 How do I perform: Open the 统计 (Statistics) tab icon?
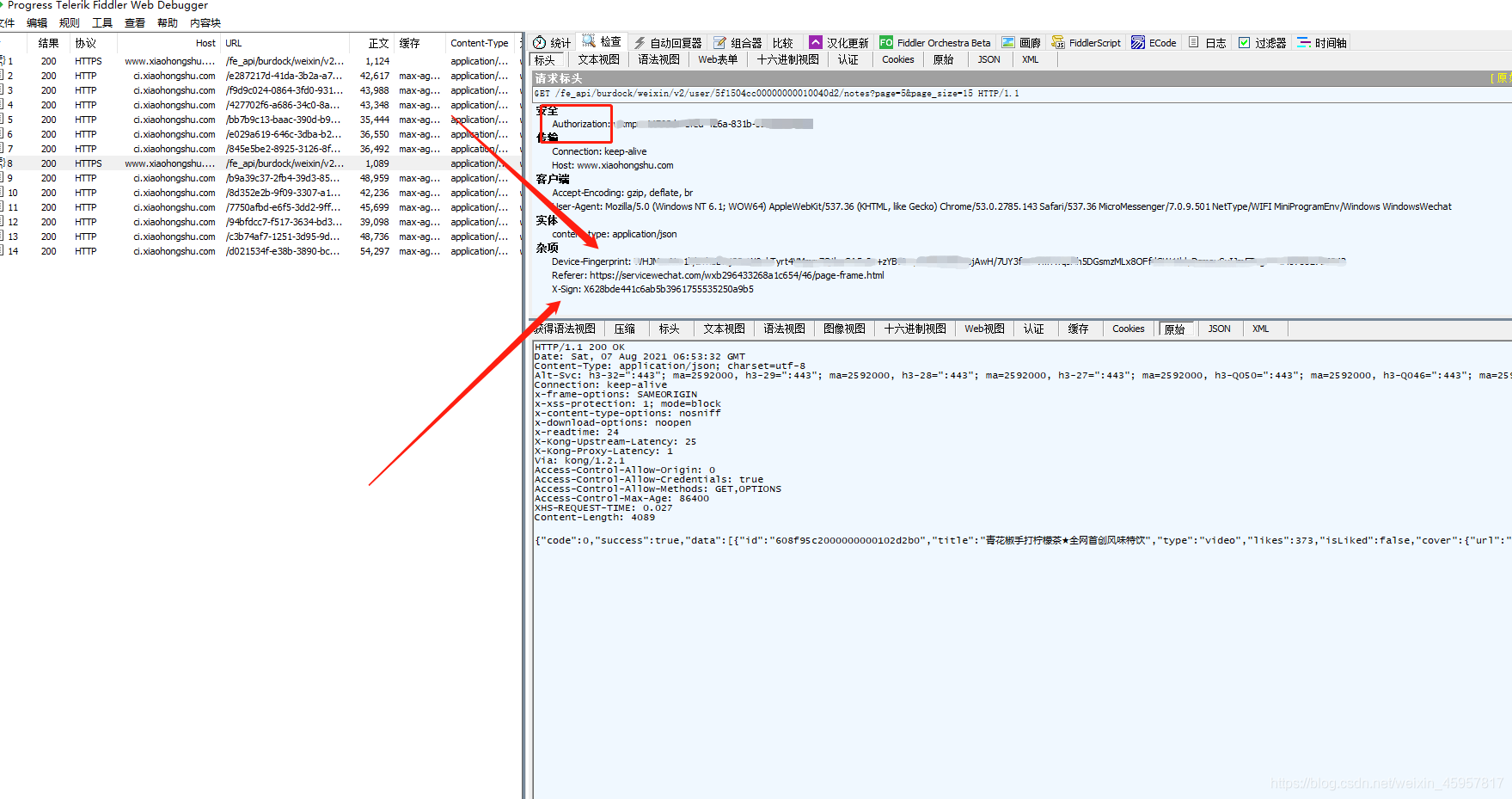pyautogui.click(x=540, y=43)
